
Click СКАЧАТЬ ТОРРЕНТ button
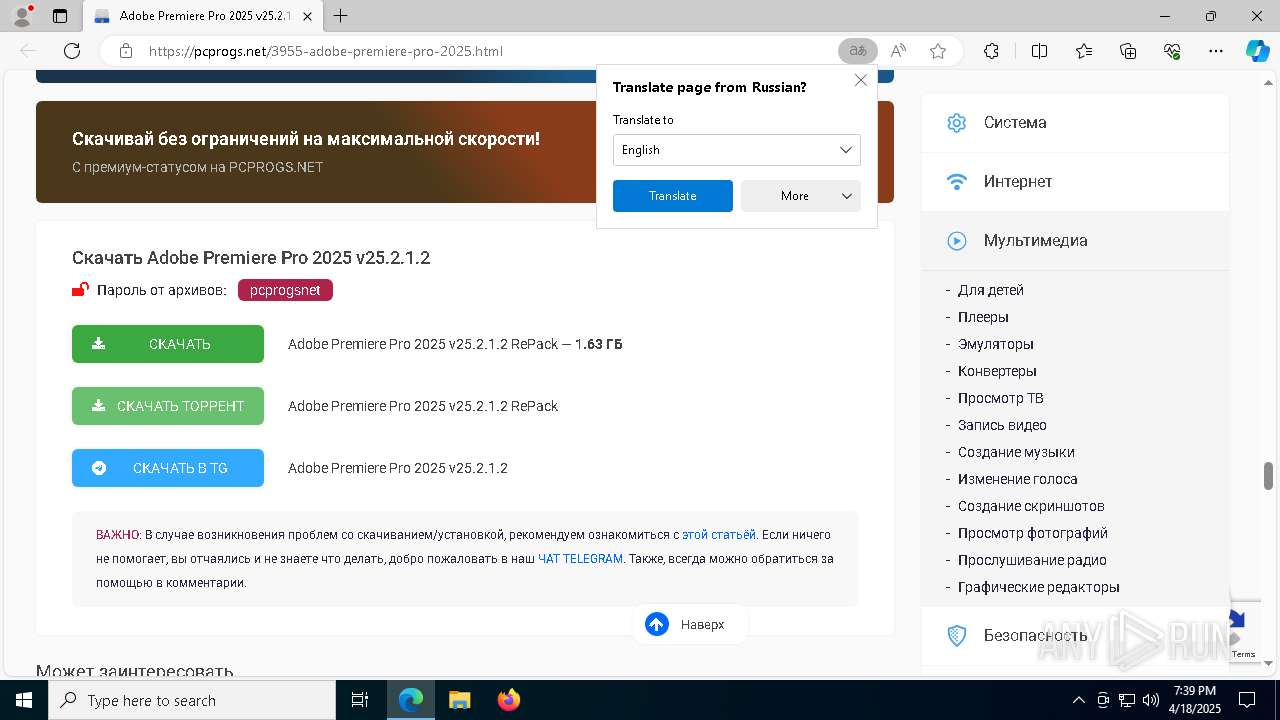[168, 406]
